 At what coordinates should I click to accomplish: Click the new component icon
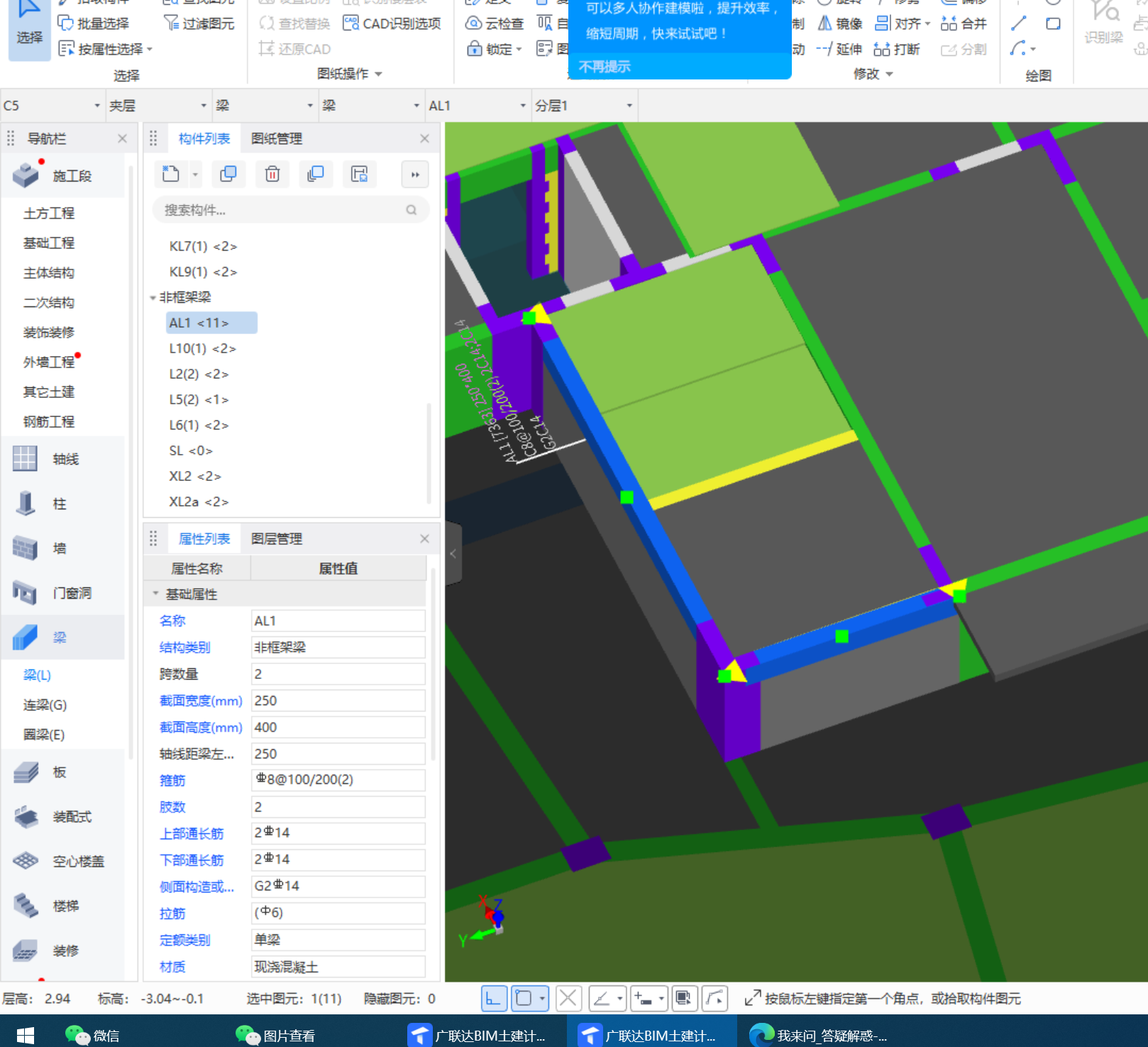coord(171,174)
